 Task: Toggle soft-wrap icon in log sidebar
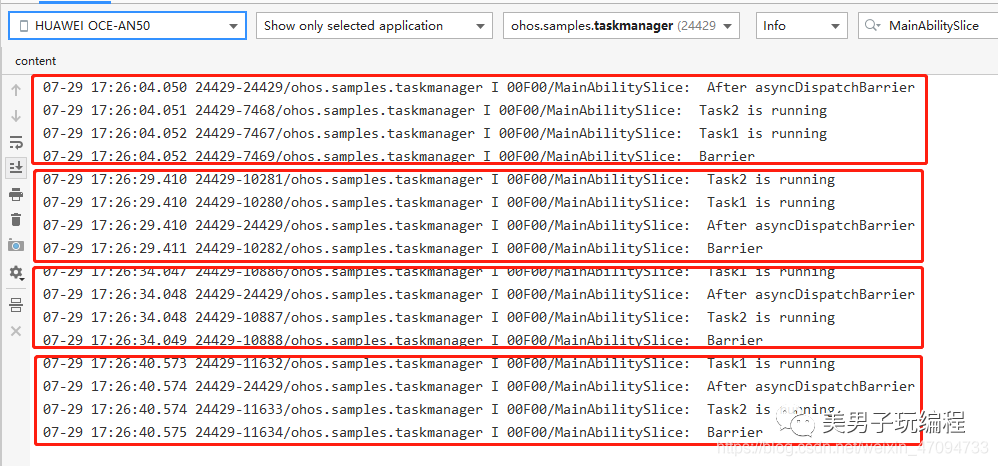coord(16,143)
